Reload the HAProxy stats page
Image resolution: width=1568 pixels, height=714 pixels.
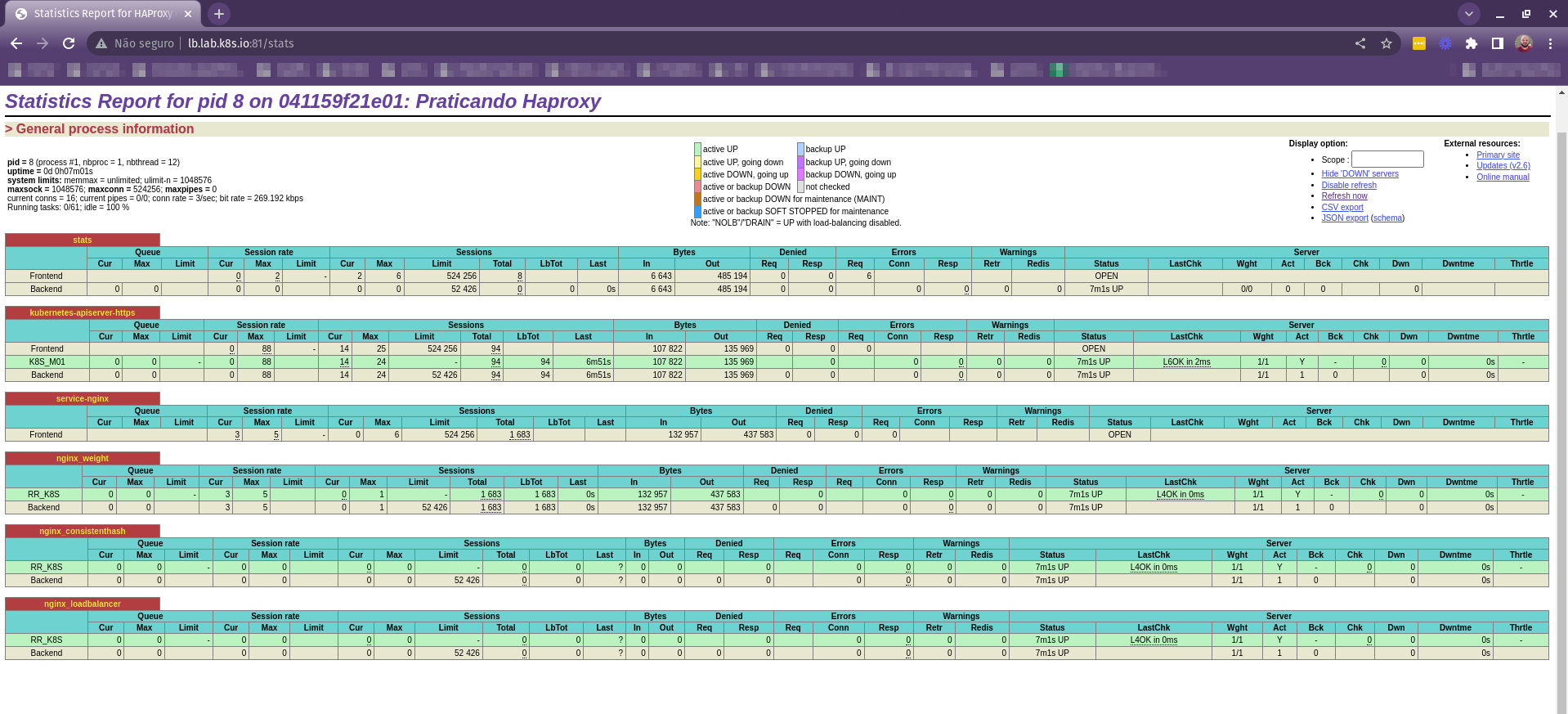pyautogui.click(x=69, y=43)
